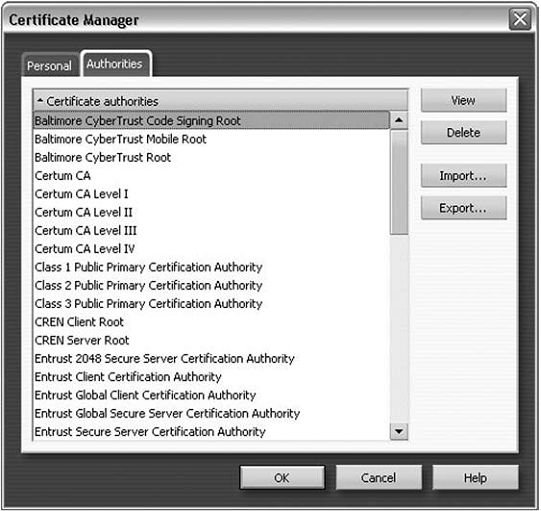Select the Certum CA entry

212,176
